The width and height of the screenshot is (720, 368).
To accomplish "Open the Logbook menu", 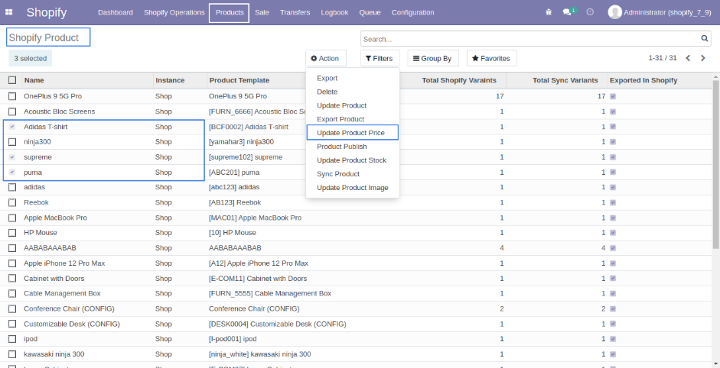I will click(334, 12).
